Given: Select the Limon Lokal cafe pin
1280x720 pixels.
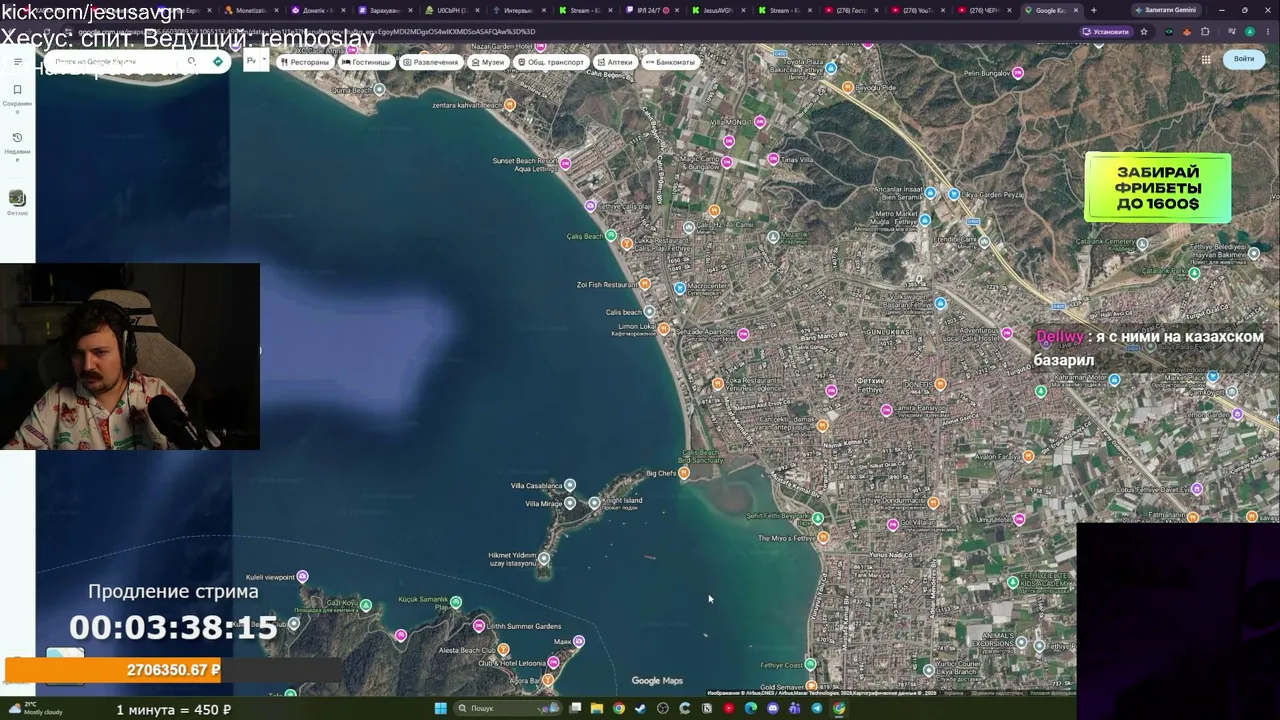Looking at the screenshot, I should pos(662,327).
